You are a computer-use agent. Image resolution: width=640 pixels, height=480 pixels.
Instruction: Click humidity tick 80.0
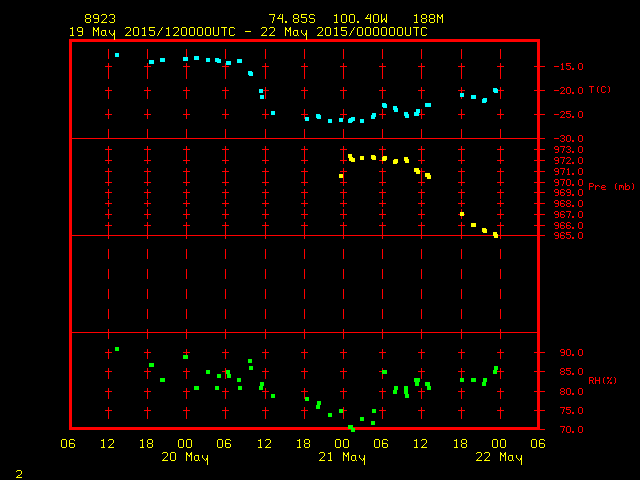(571, 391)
